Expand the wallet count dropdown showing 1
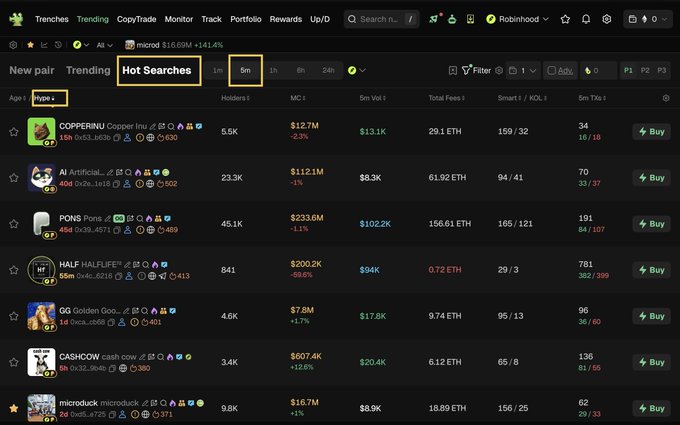Viewport: 680px width, 425px height. coord(523,70)
